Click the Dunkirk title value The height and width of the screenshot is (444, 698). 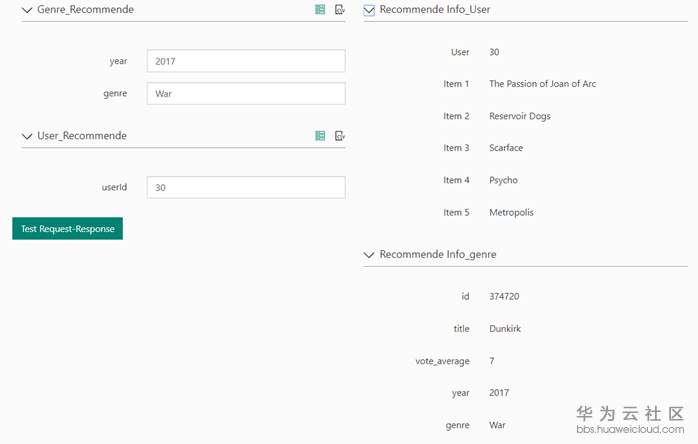pyautogui.click(x=505, y=329)
